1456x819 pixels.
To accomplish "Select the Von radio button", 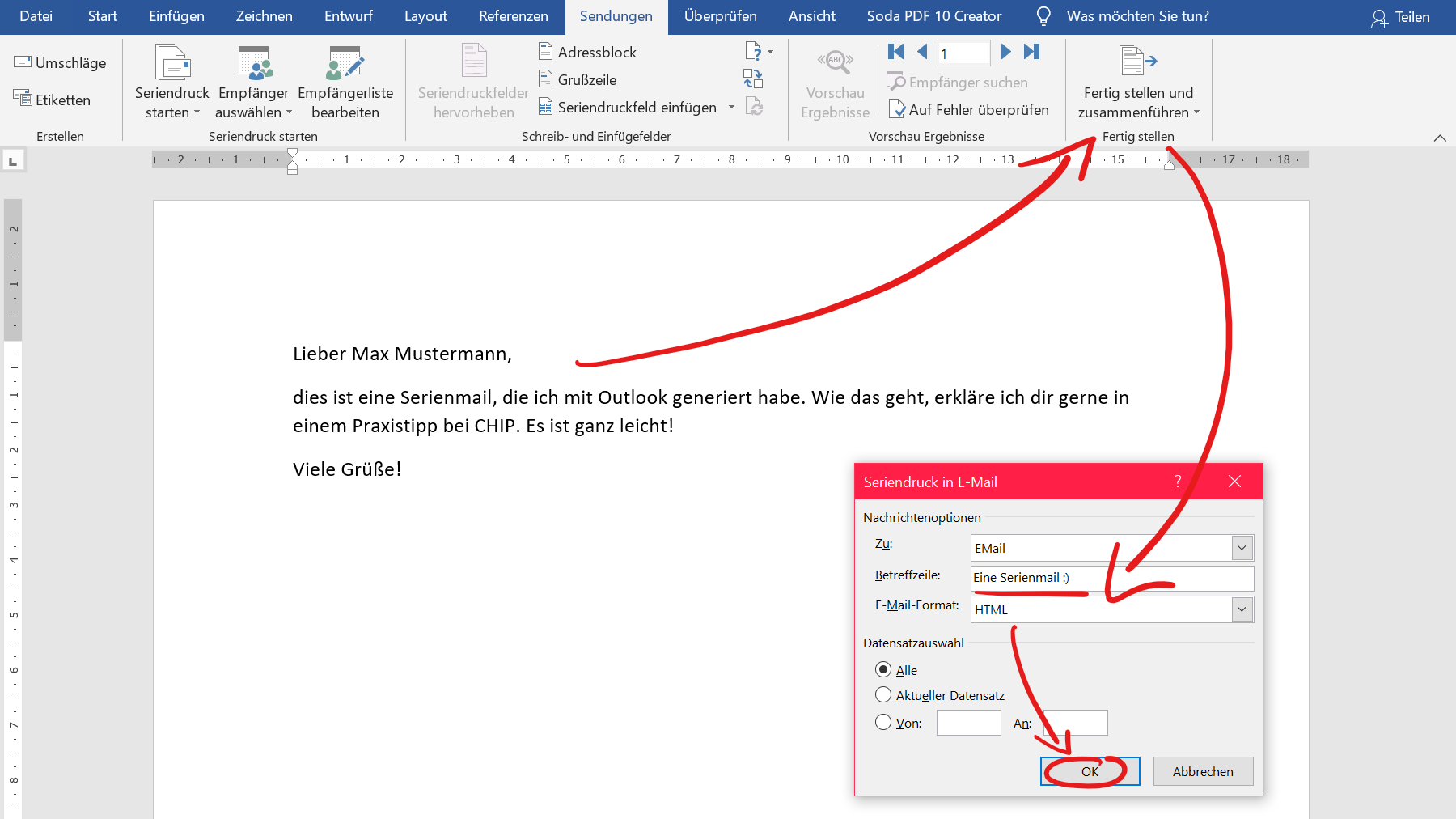I will pos(883,722).
